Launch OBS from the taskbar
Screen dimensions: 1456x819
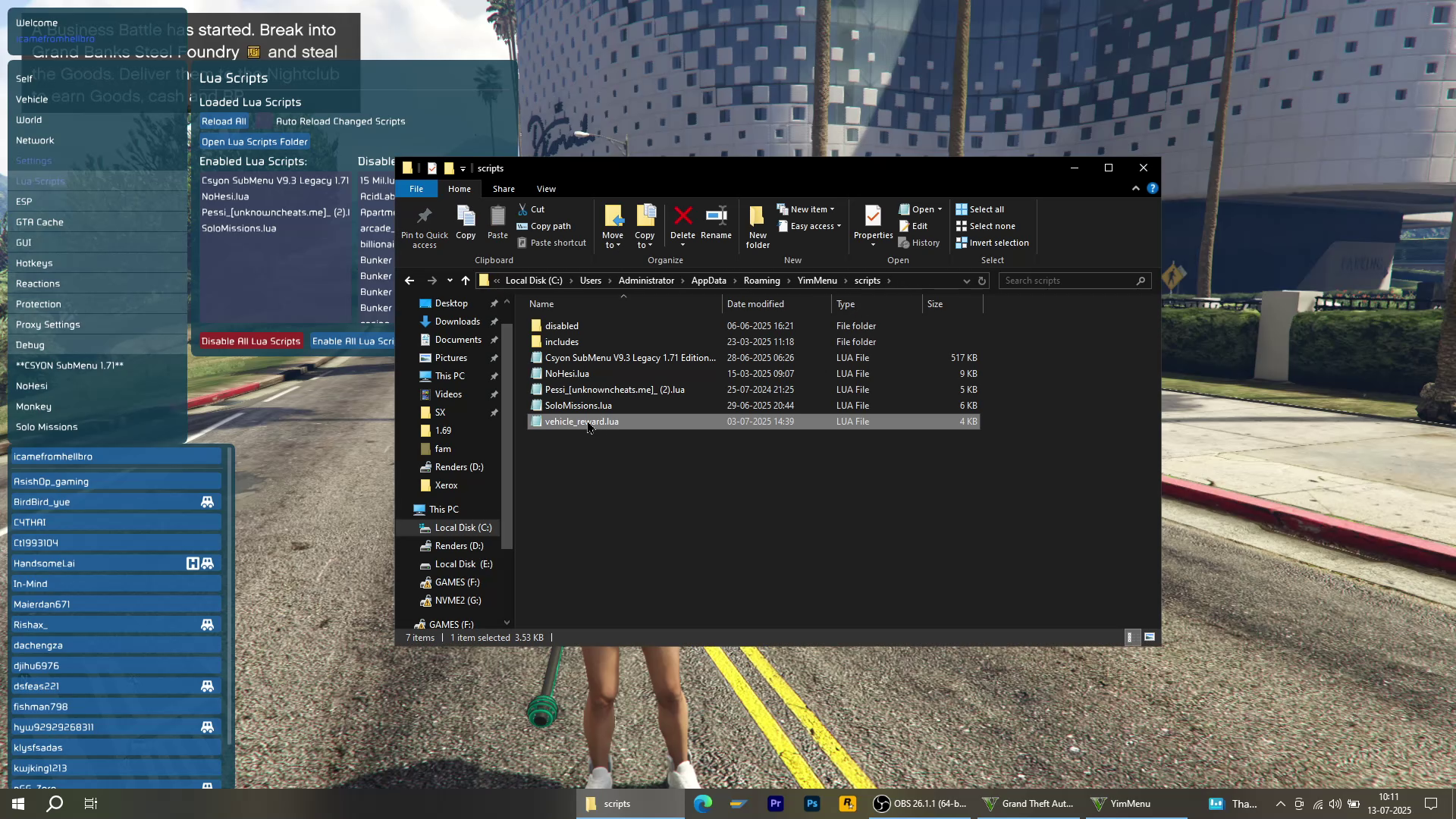pos(920,804)
